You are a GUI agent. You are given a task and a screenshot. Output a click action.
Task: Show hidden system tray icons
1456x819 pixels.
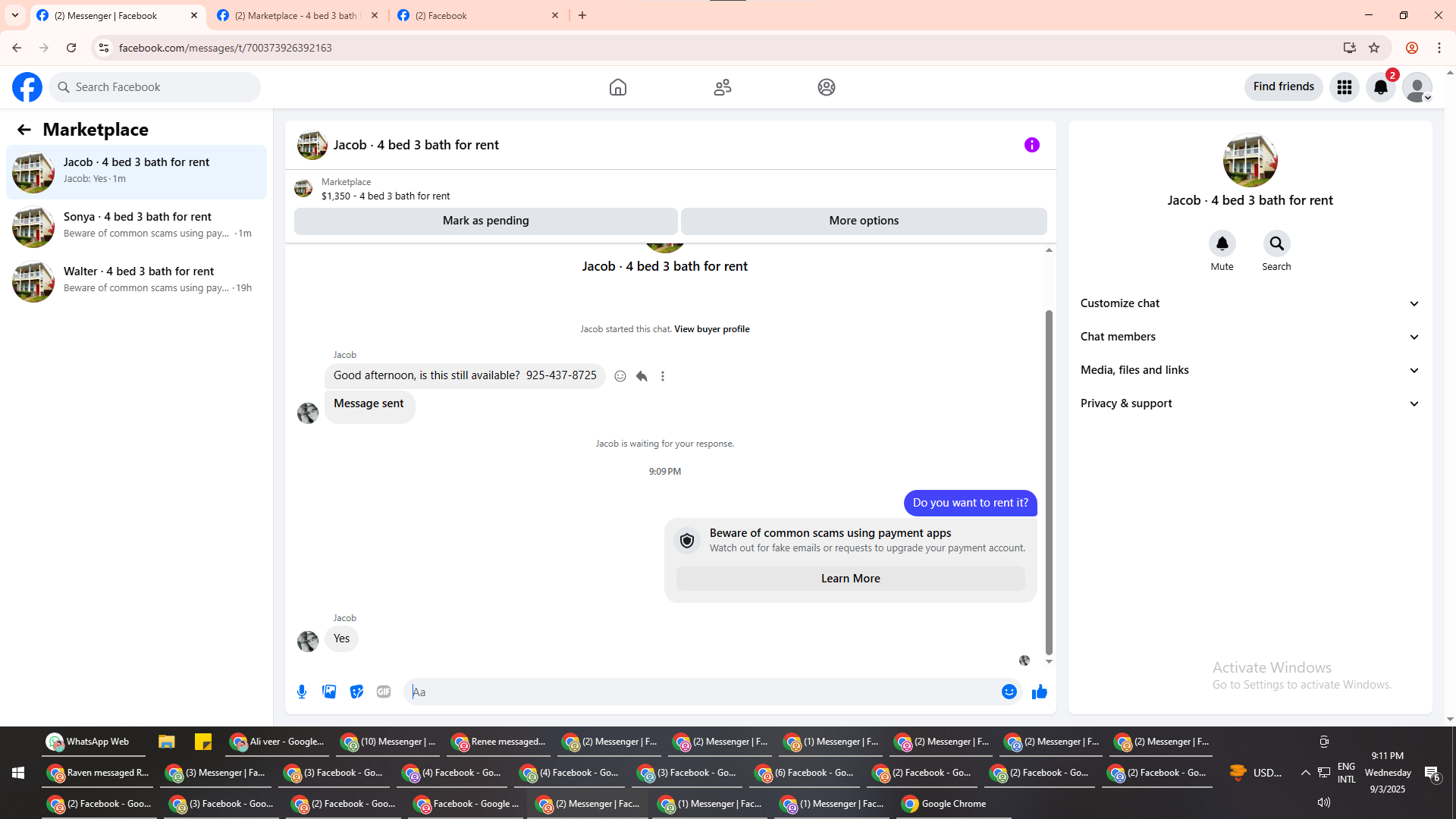[1305, 773]
